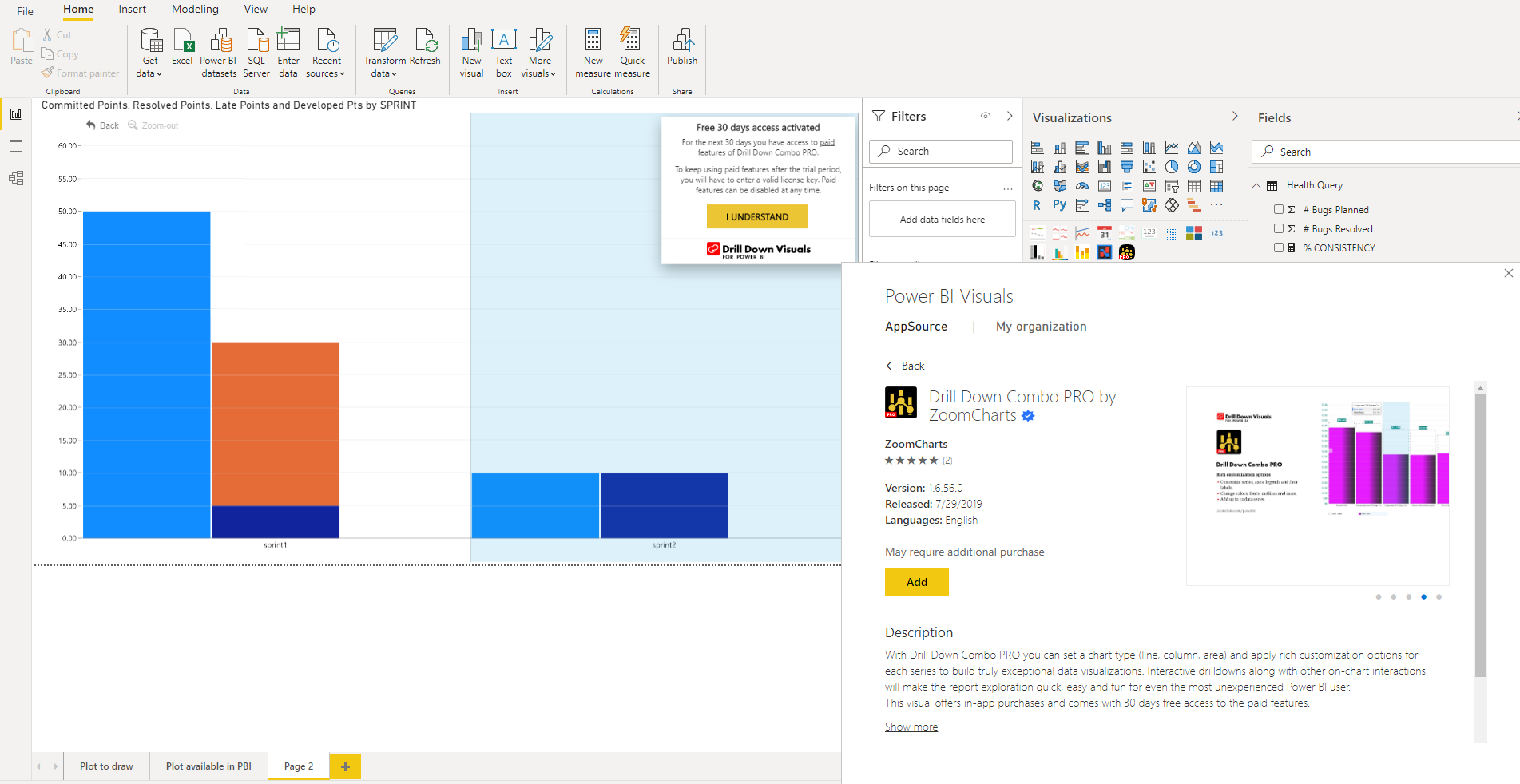Open the Model view in left sidebar
The width and height of the screenshot is (1520, 784).
pos(16,178)
